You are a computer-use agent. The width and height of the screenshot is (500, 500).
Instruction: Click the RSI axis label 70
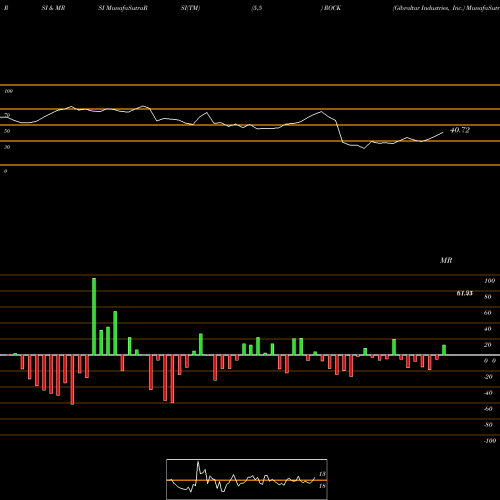[x=7, y=115]
